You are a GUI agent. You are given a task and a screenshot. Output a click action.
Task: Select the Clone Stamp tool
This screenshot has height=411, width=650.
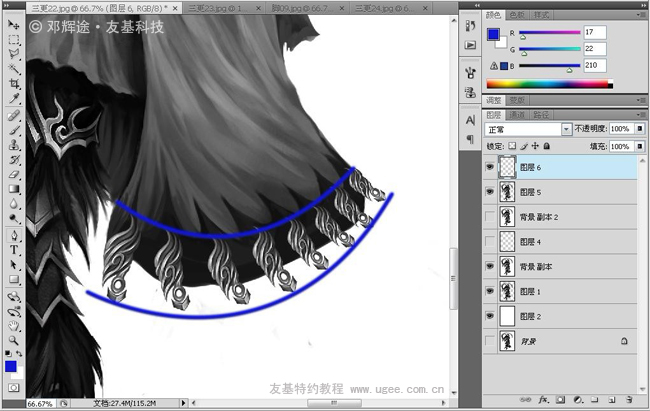coord(13,145)
